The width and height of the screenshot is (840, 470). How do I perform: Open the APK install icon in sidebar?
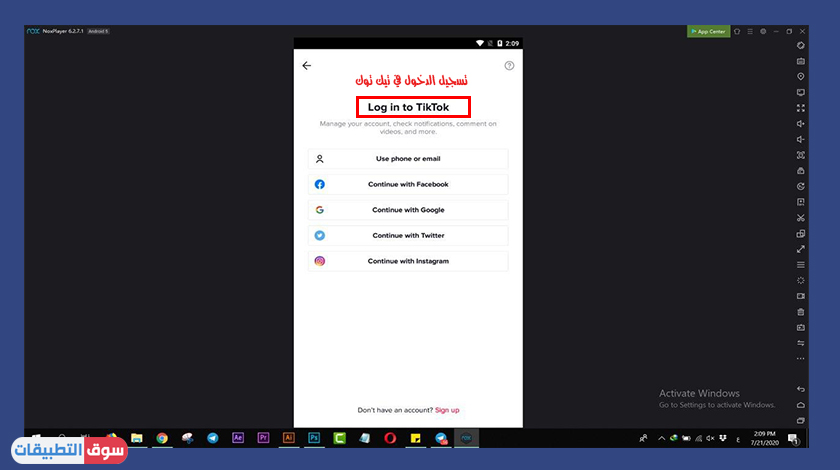[800, 171]
